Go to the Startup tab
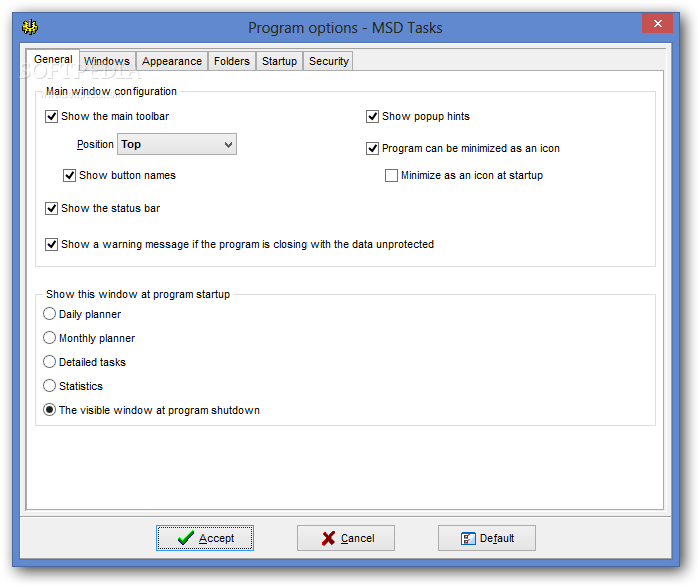Image resolution: width=700 pixels, height=587 pixels. click(279, 61)
